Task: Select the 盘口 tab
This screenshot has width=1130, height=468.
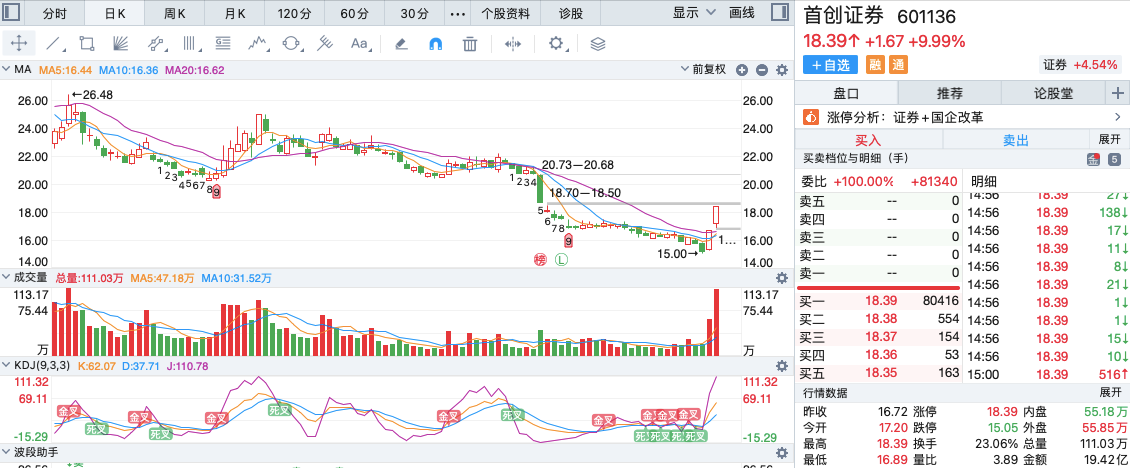Action: coord(847,93)
